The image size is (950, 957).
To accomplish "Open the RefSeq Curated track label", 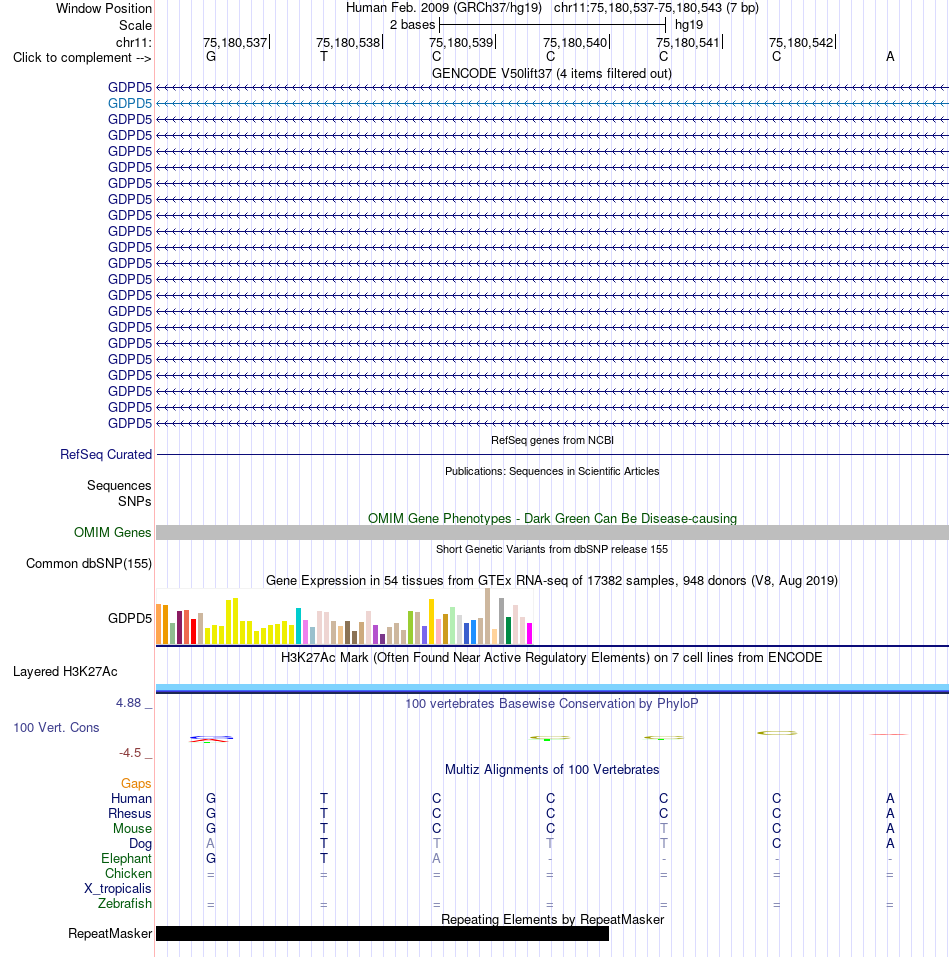I will pyautogui.click(x=106, y=455).
